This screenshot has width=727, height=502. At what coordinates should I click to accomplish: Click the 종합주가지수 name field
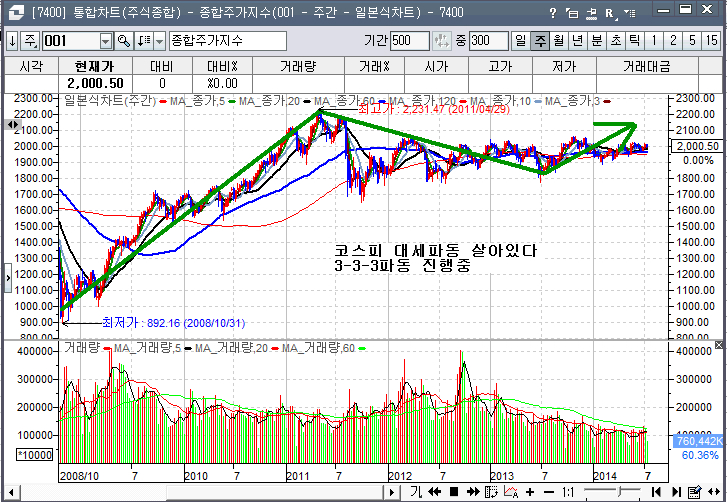tap(228, 41)
